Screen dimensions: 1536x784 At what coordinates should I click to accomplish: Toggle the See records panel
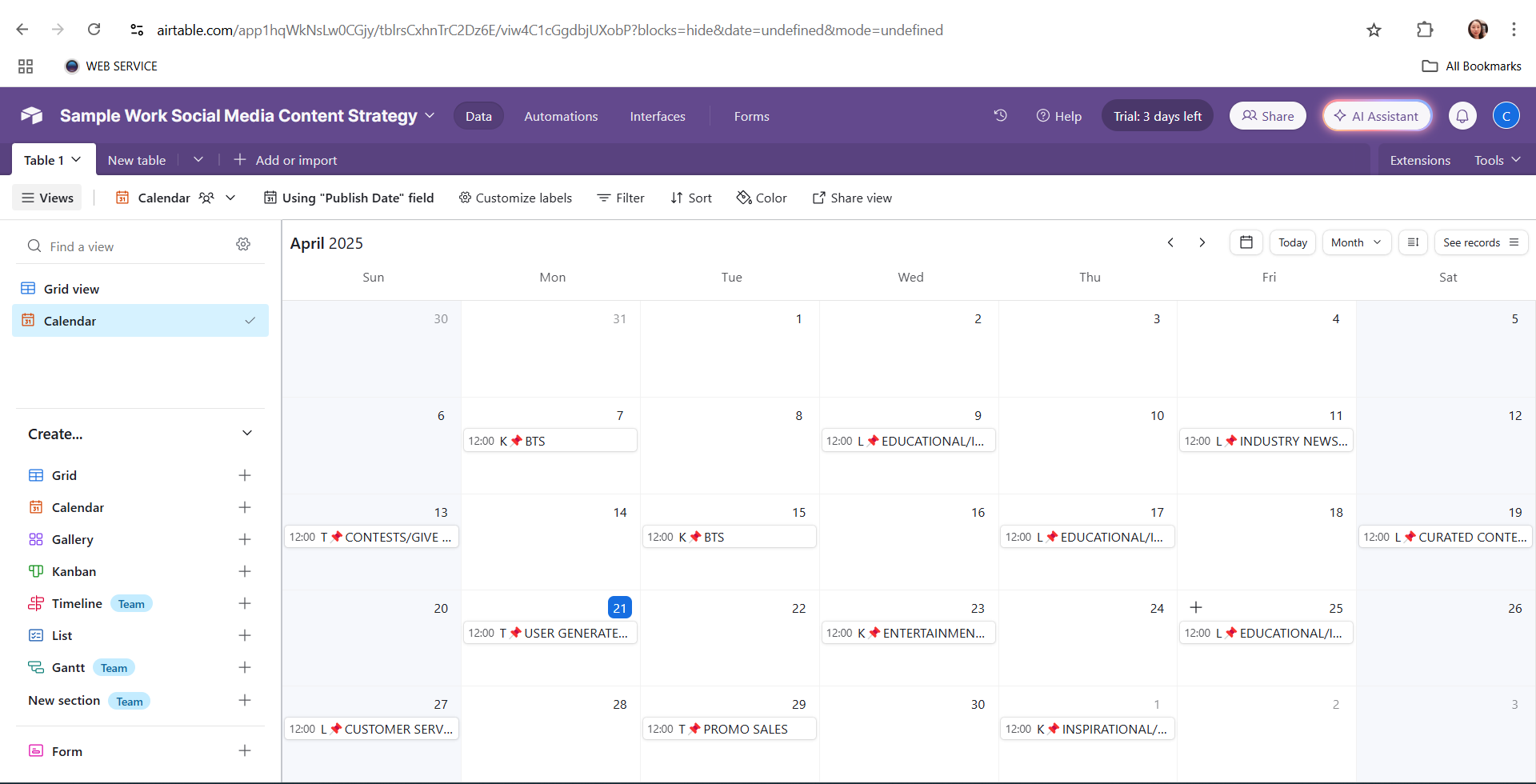(x=1480, y=242)
